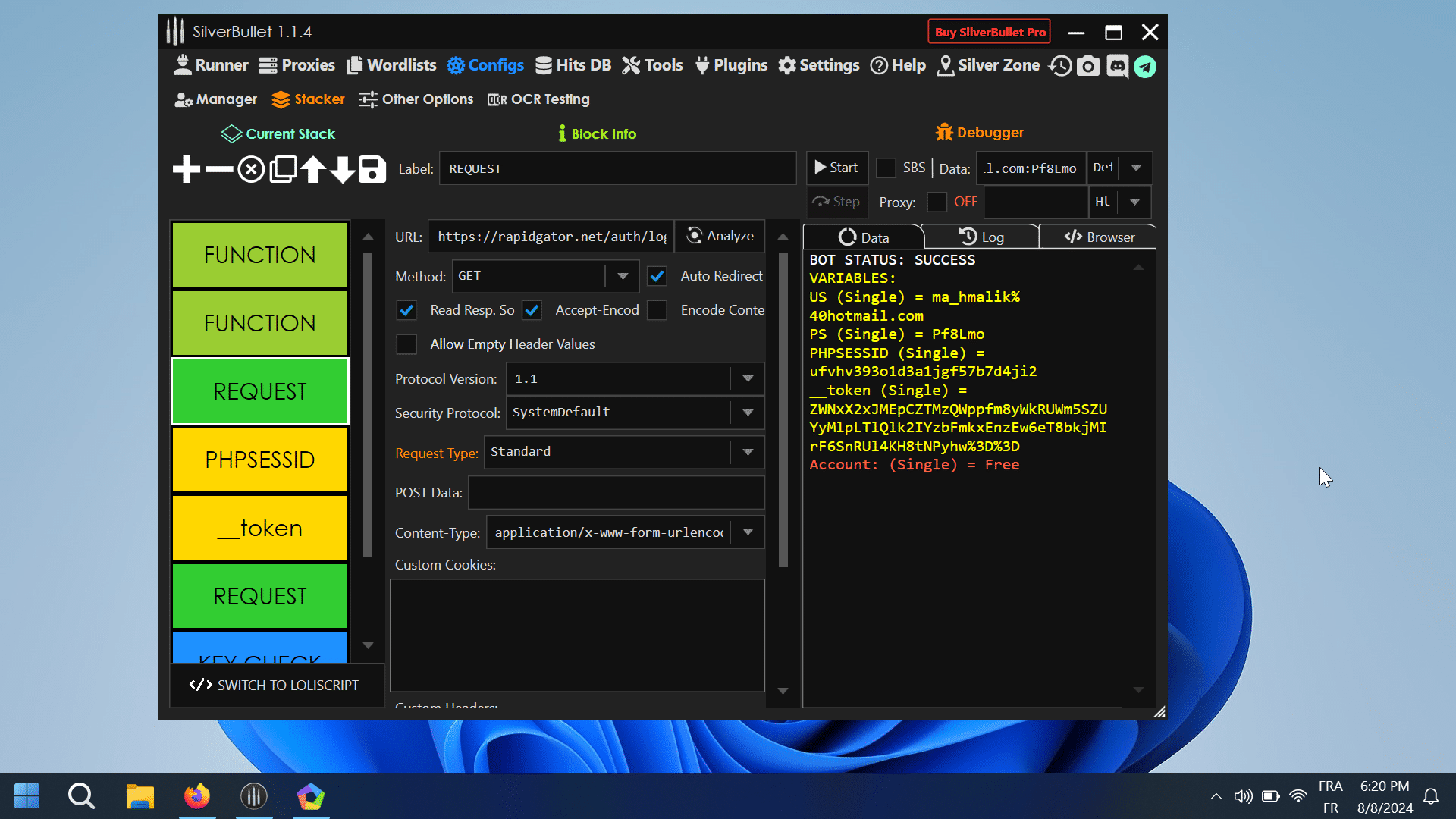
Task: Switch to the Log tab
Action: click(981, 237)
